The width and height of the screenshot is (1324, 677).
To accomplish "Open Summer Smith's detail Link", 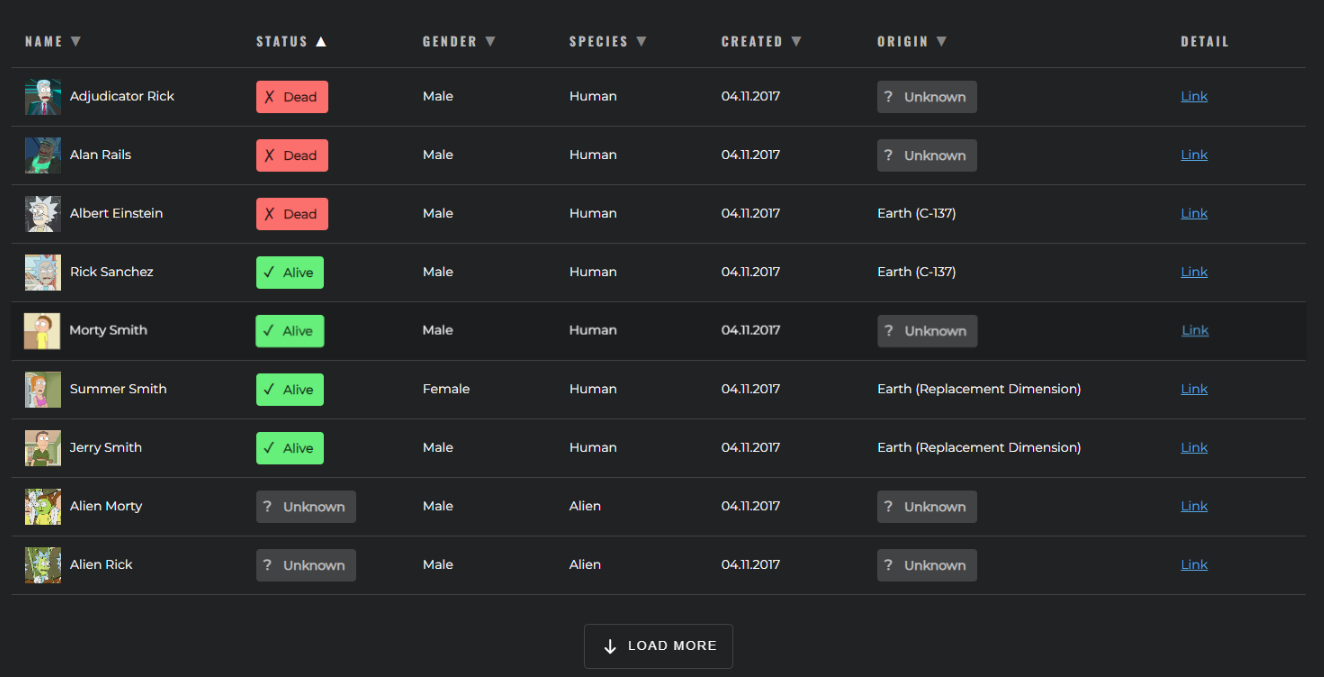I will pyautogui.click(x=1194, y=389).
